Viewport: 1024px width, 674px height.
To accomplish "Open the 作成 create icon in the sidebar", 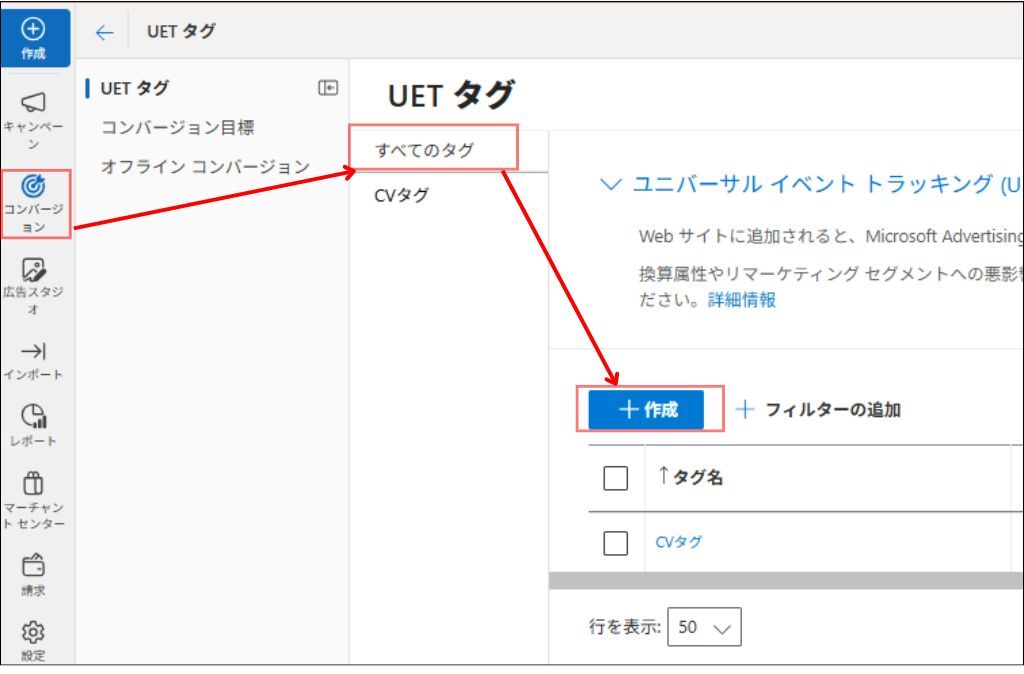I will [x=34, y=38].
